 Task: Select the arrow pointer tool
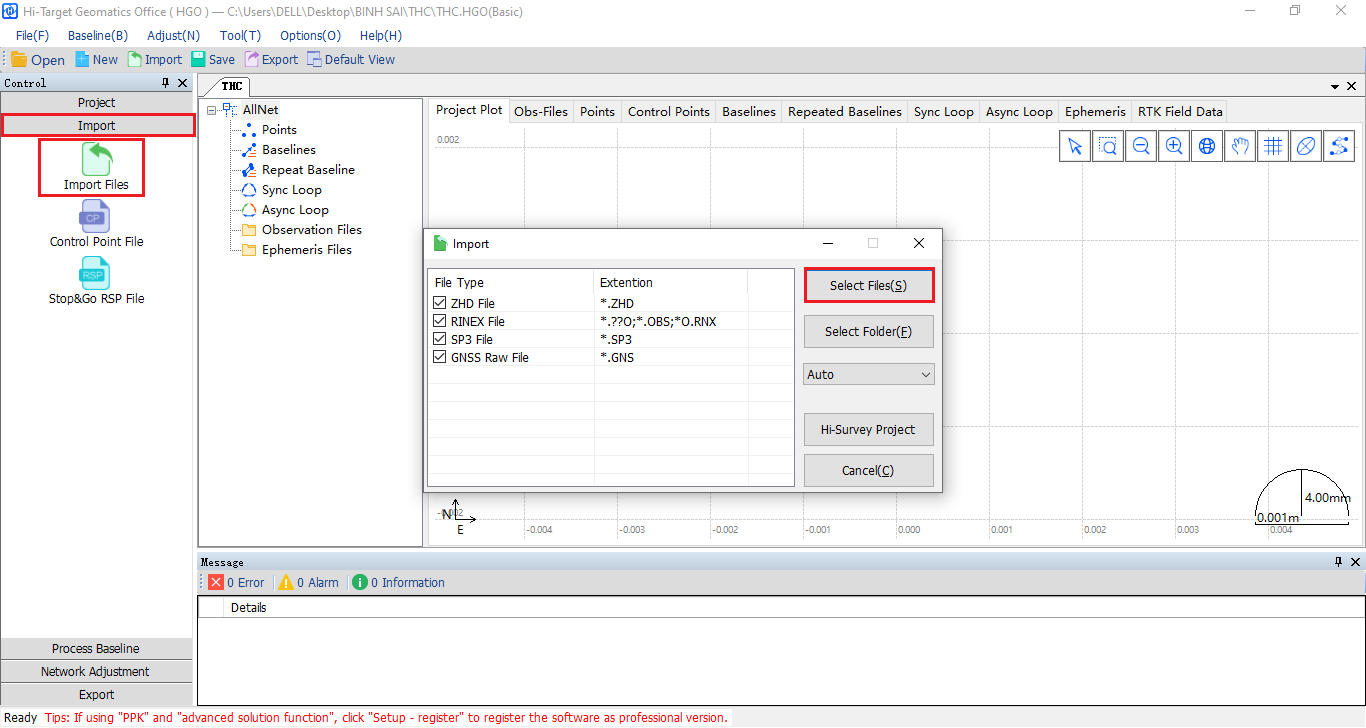click(1075, 146)
